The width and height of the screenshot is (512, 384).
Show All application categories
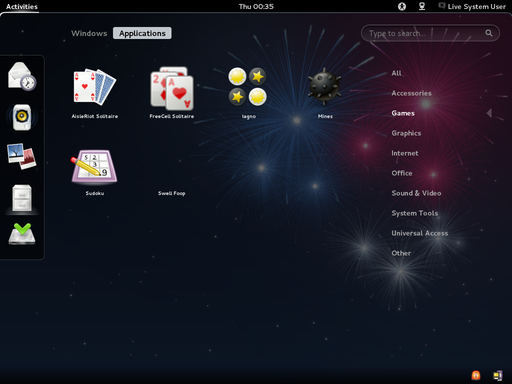click(396, 73)
